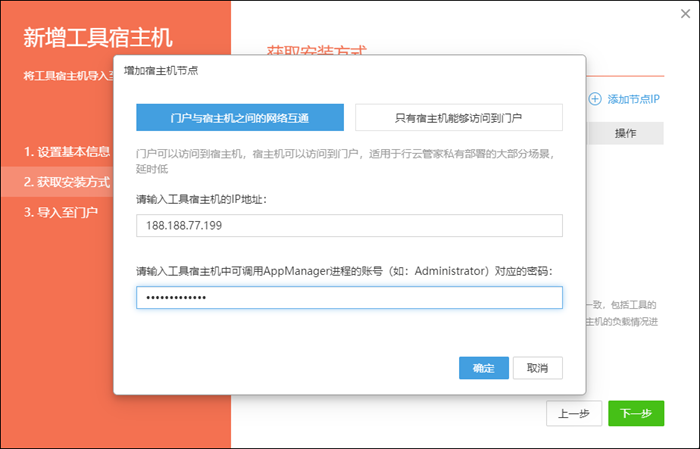700x449 pixels.
Task: Switch to the 只有宿主机能够访问到门户 option
Action: [459, 118]
